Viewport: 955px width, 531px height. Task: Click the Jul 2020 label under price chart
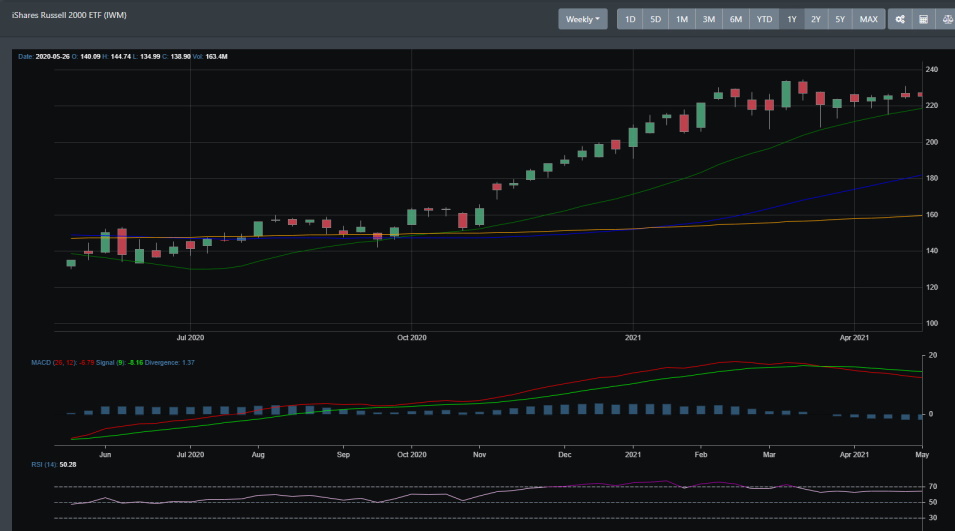point(190,337)
